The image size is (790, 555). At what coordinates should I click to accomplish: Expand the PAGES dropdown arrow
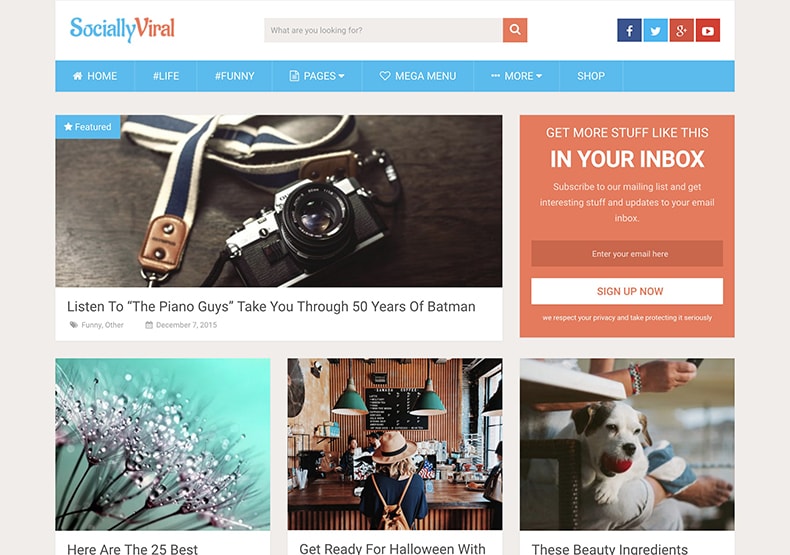click(x=342, y=76)
